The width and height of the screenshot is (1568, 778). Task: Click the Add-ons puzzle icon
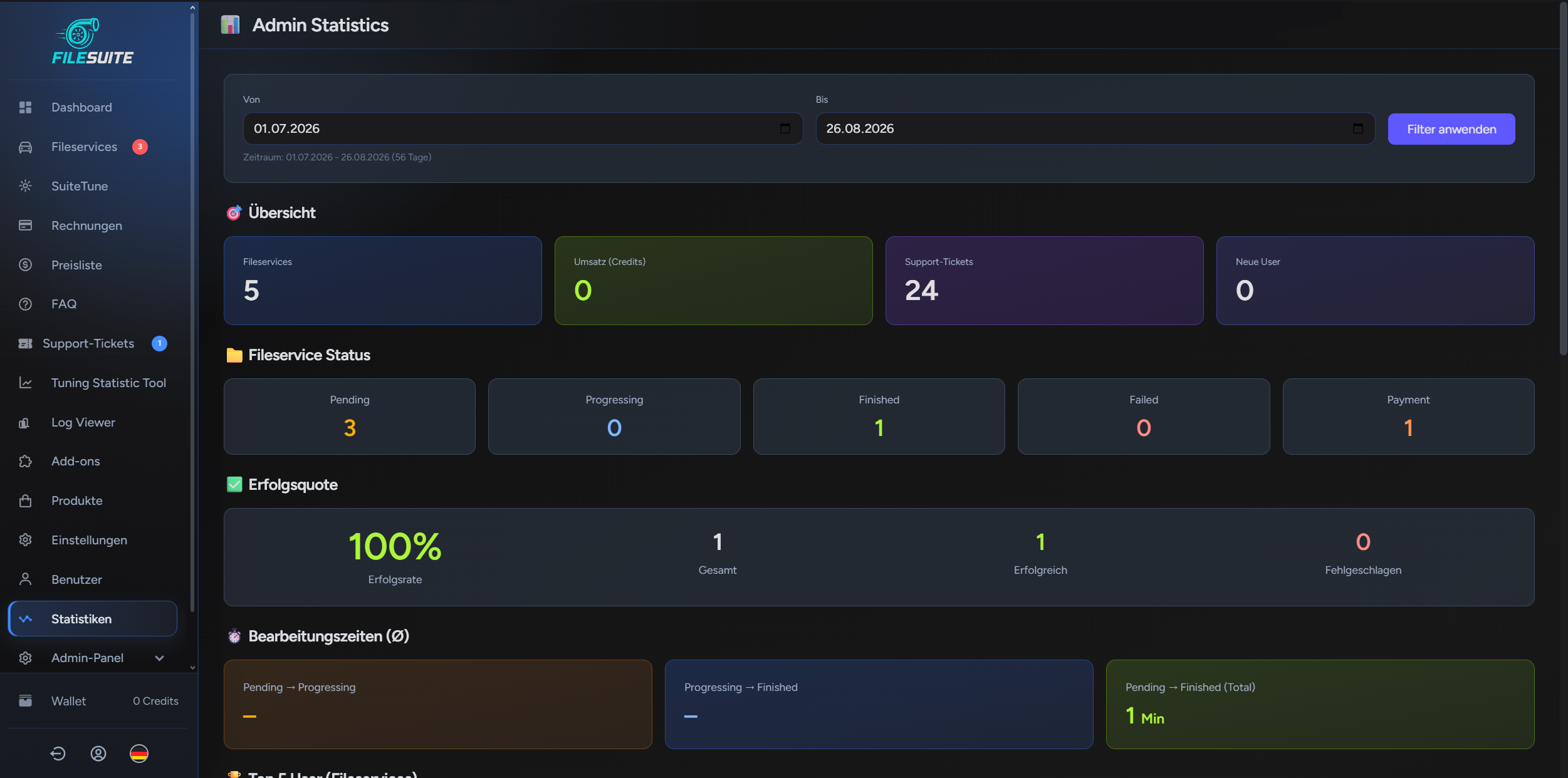click(x=25, y=461)
